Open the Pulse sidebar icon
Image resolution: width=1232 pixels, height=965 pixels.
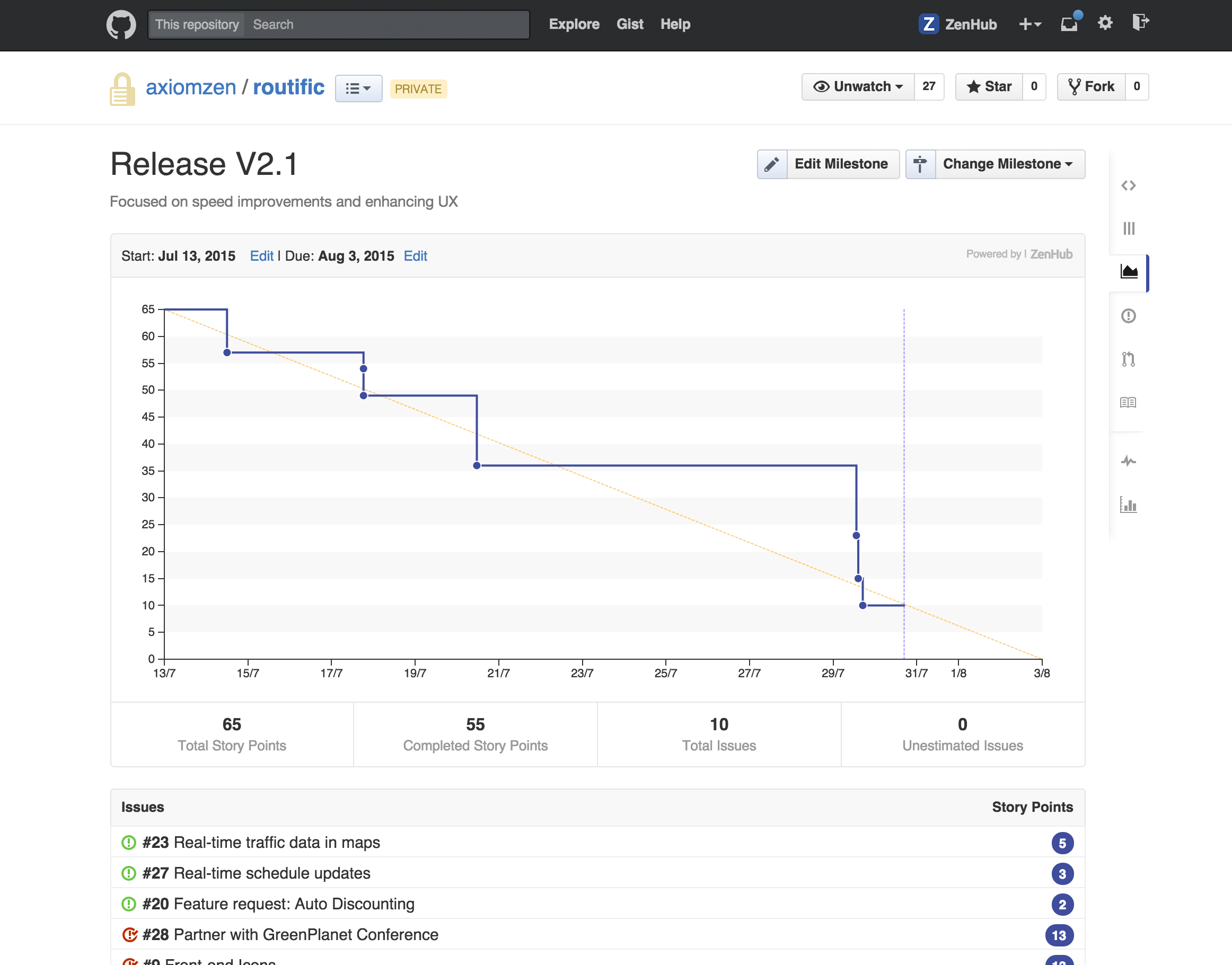click(1128, 461)
